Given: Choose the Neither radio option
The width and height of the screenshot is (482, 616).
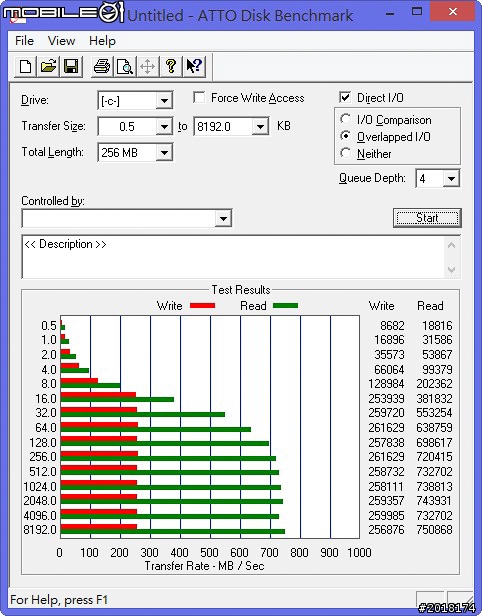Looking at the screenshot, I should click(x=345, y=153).
